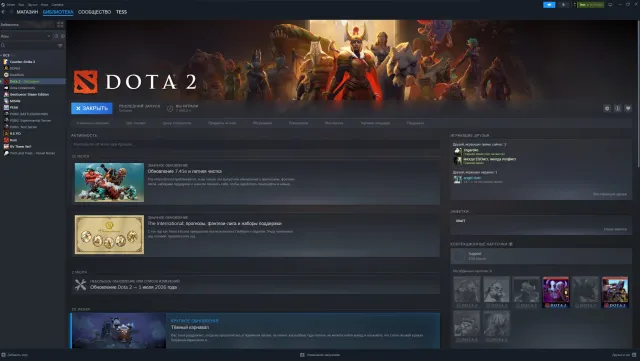Screen dimensions: 640x361
Task: Open the TESS profile tab
Action: (x=121, y=12)
